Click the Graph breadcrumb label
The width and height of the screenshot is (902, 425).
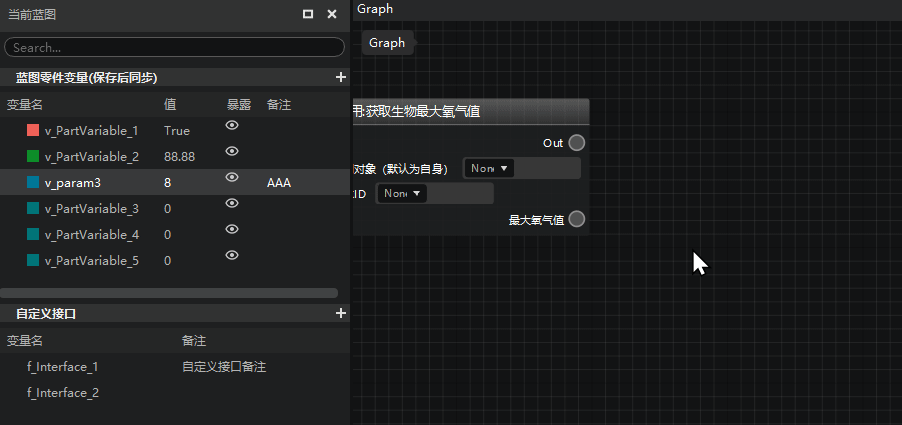pos(387,43)
